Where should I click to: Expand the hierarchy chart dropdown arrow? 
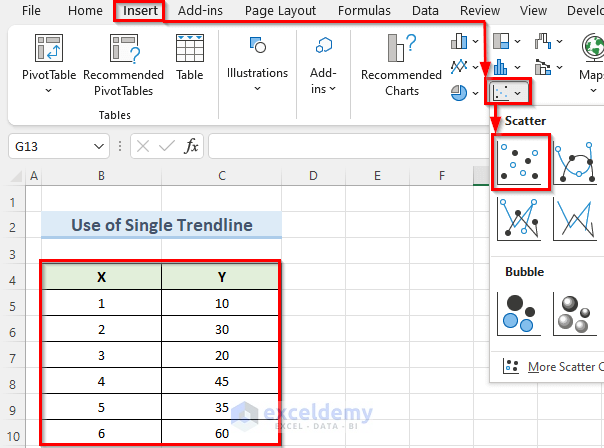click(x=517, y=41)
